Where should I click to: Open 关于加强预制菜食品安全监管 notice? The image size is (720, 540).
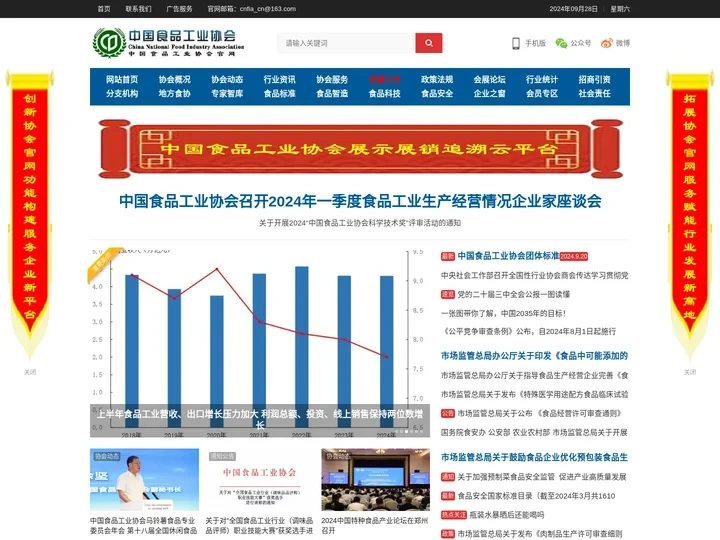pos(542,477)
